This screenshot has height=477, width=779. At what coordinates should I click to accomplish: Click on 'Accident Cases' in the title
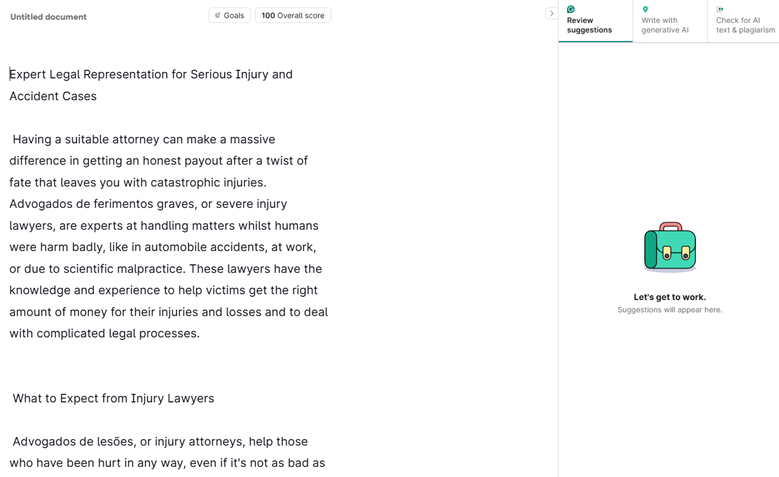click(53, 96)
